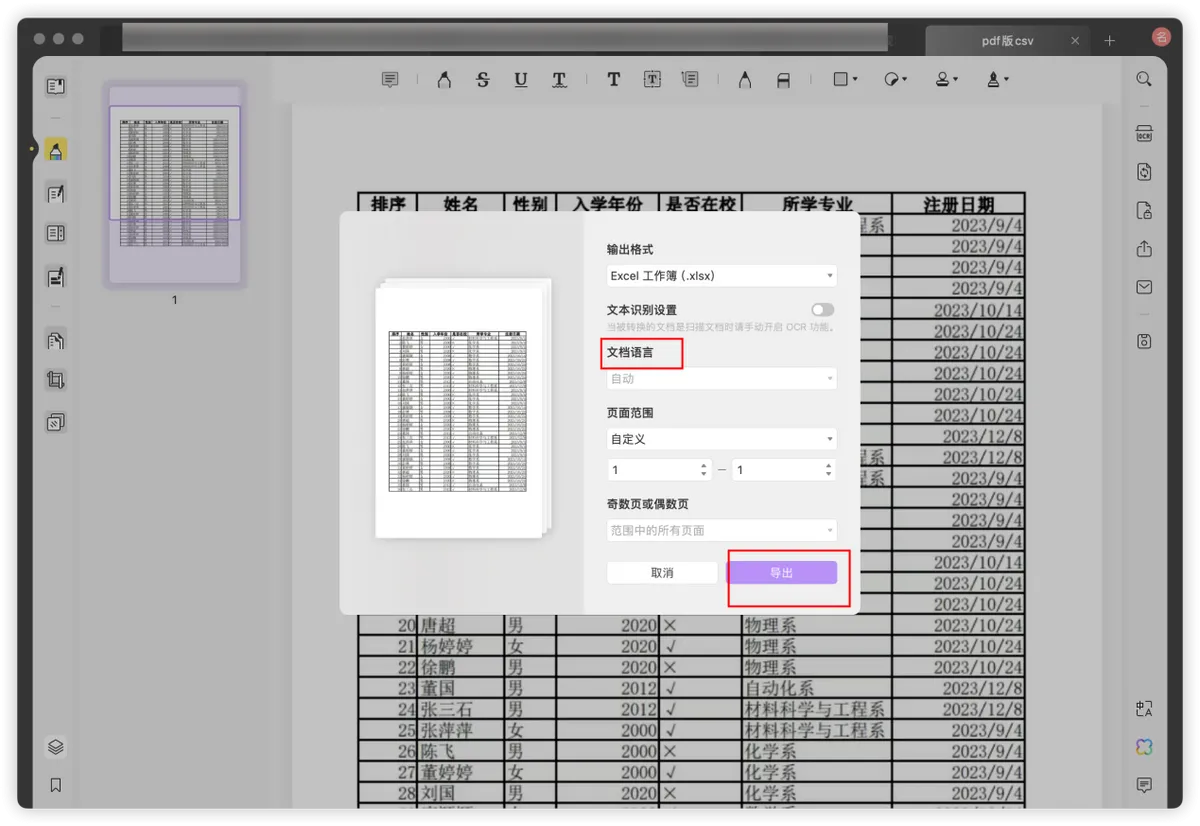Image resolution: width=1200 pixels, height=826 pixels.
Task: Open the 奇数页或偶数页 dropdown
Action: coord(721,530)
